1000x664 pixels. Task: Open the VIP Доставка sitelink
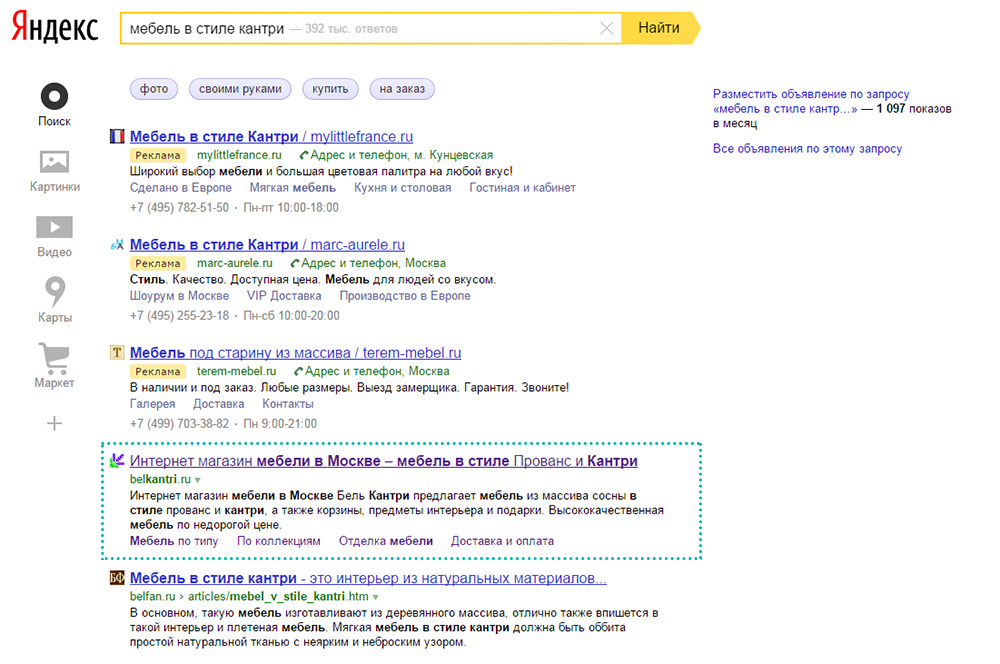coord(284,296)
